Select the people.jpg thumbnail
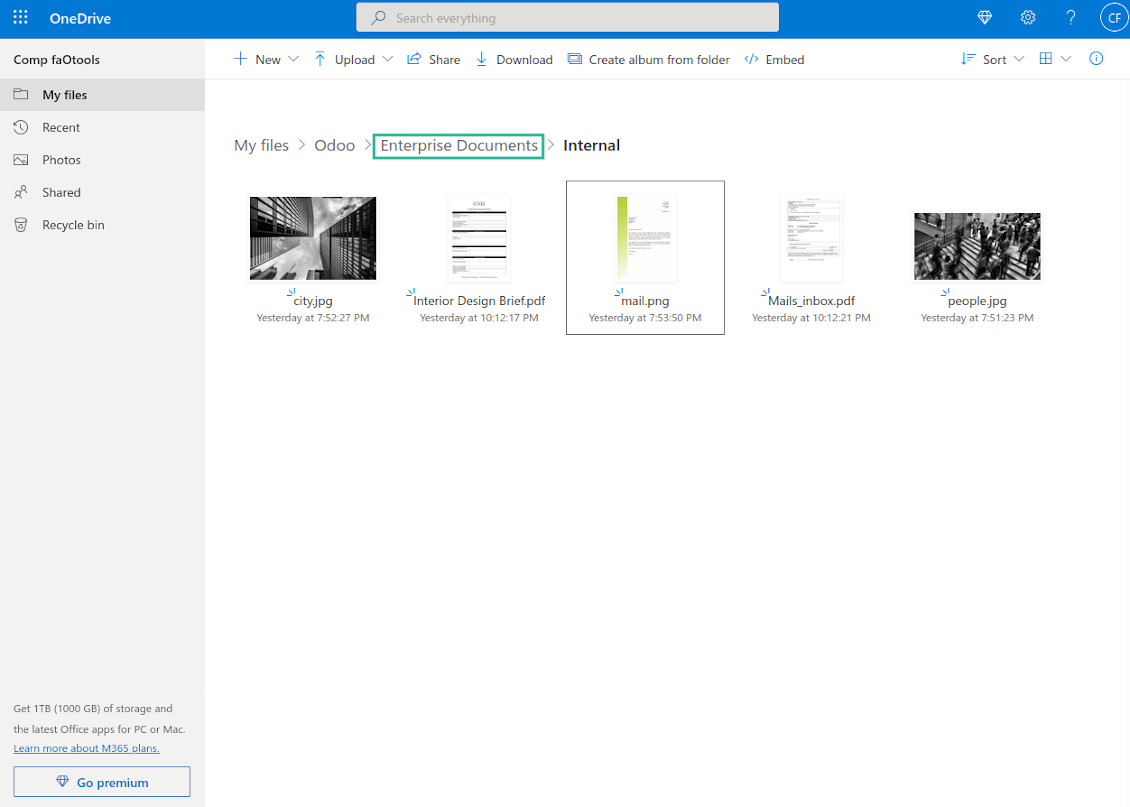The height and width of the screenshot is (807, 1130). pyautogui.click(x=977, y=246)
